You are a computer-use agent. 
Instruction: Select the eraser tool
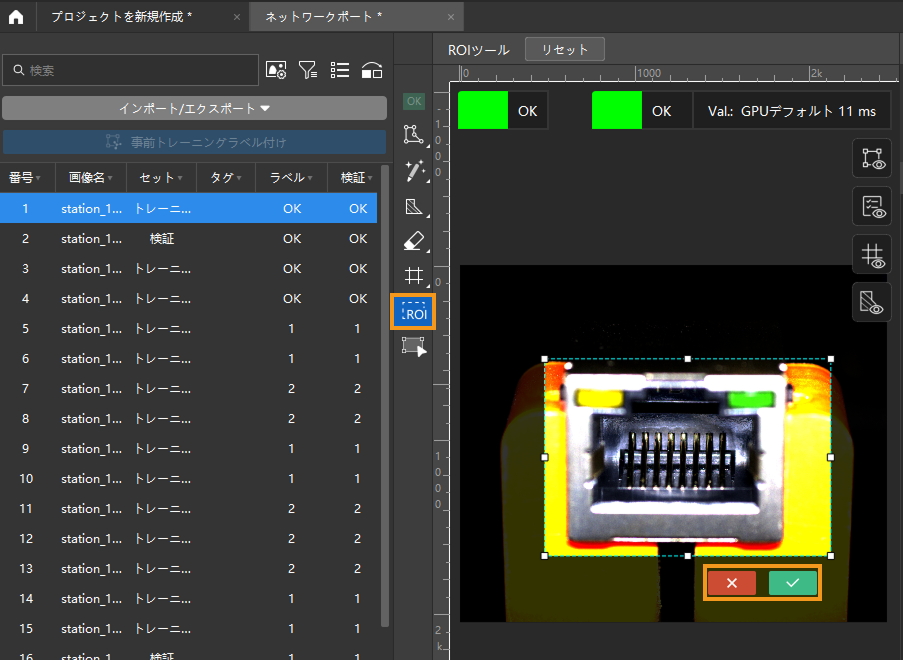413,241
